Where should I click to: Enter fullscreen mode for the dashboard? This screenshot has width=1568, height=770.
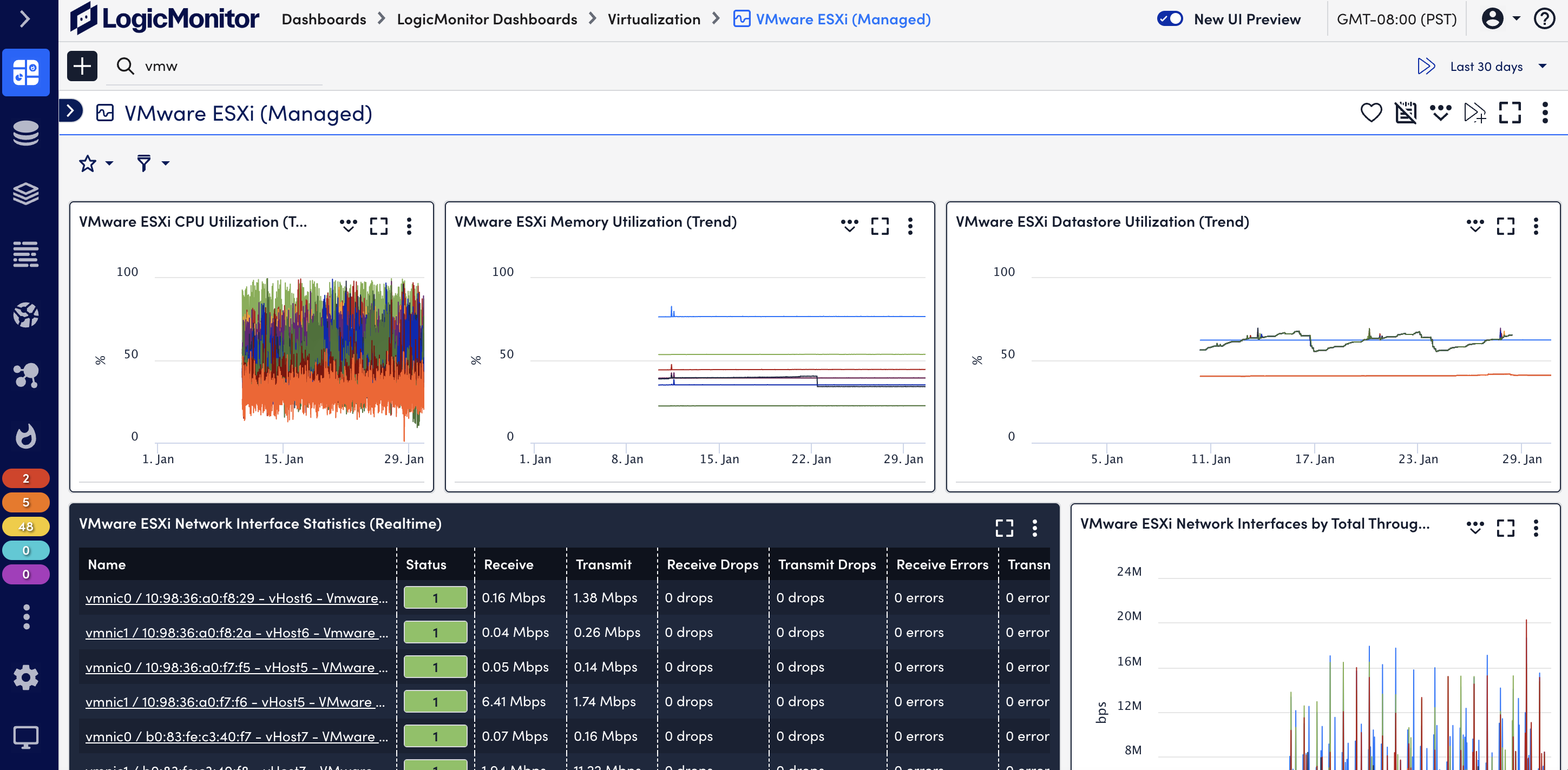pyautogui.click(x=1510, y=113)
